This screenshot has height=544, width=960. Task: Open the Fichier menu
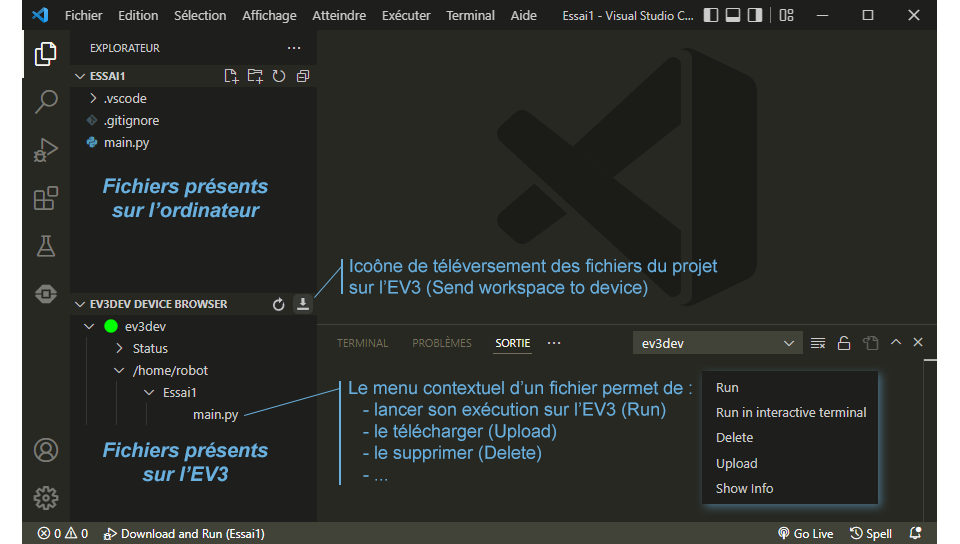(83, 15)
